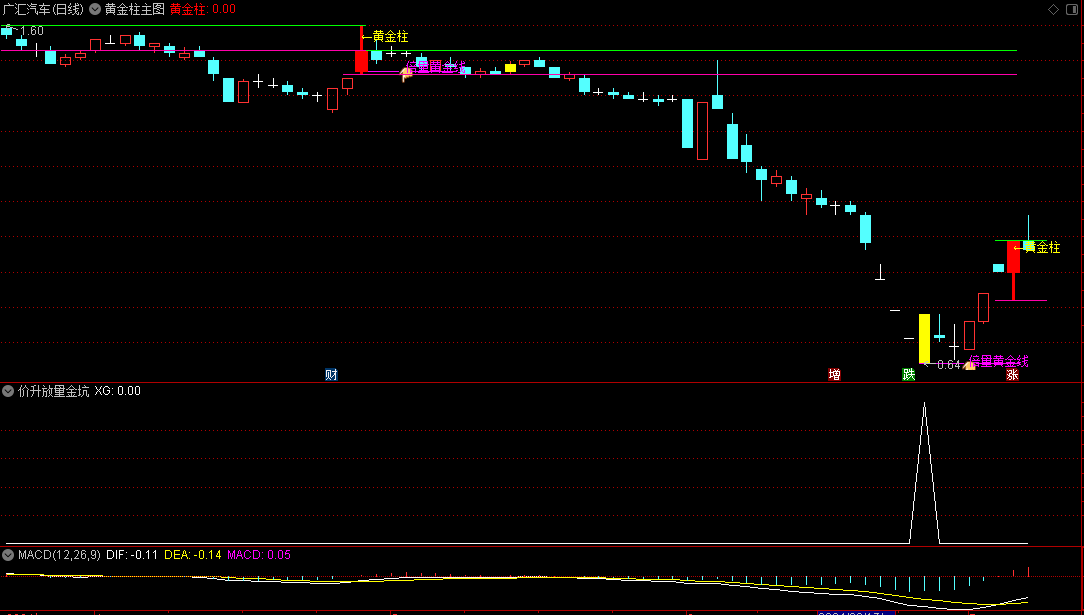
Task: Click the 跌 event marker
Action: pos(909,375)
